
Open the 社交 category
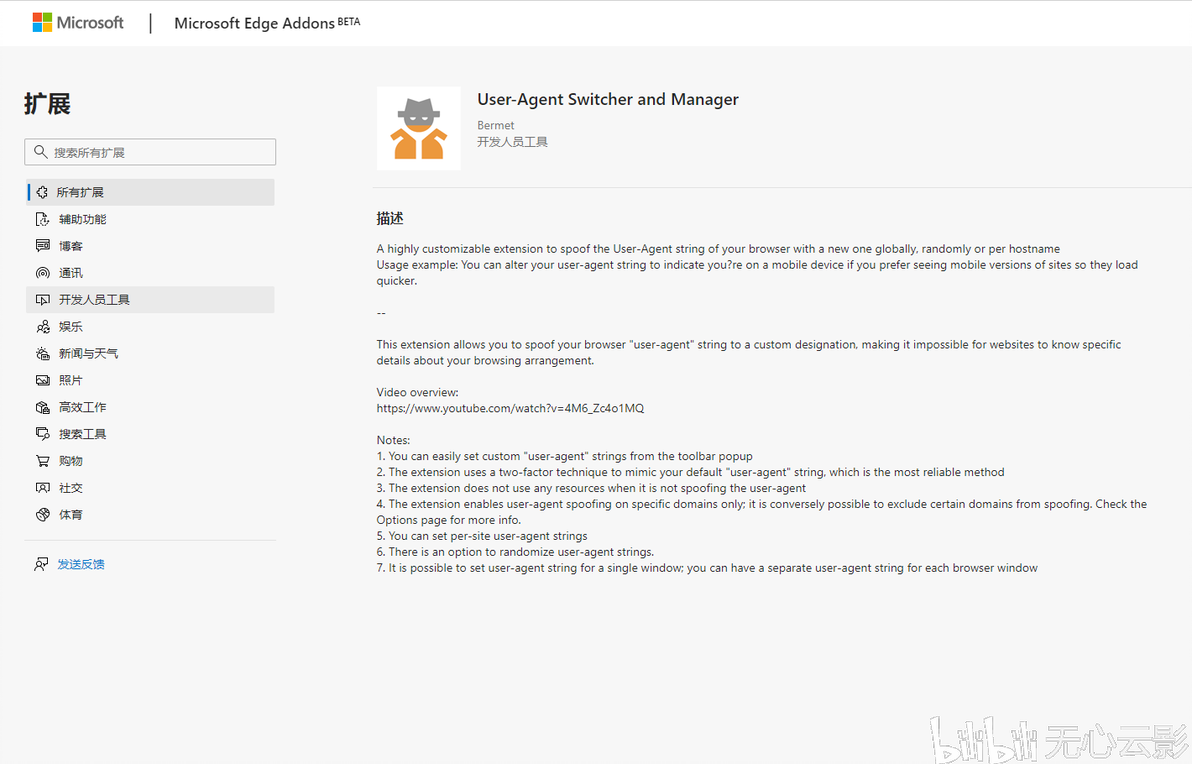pos(70,488)
